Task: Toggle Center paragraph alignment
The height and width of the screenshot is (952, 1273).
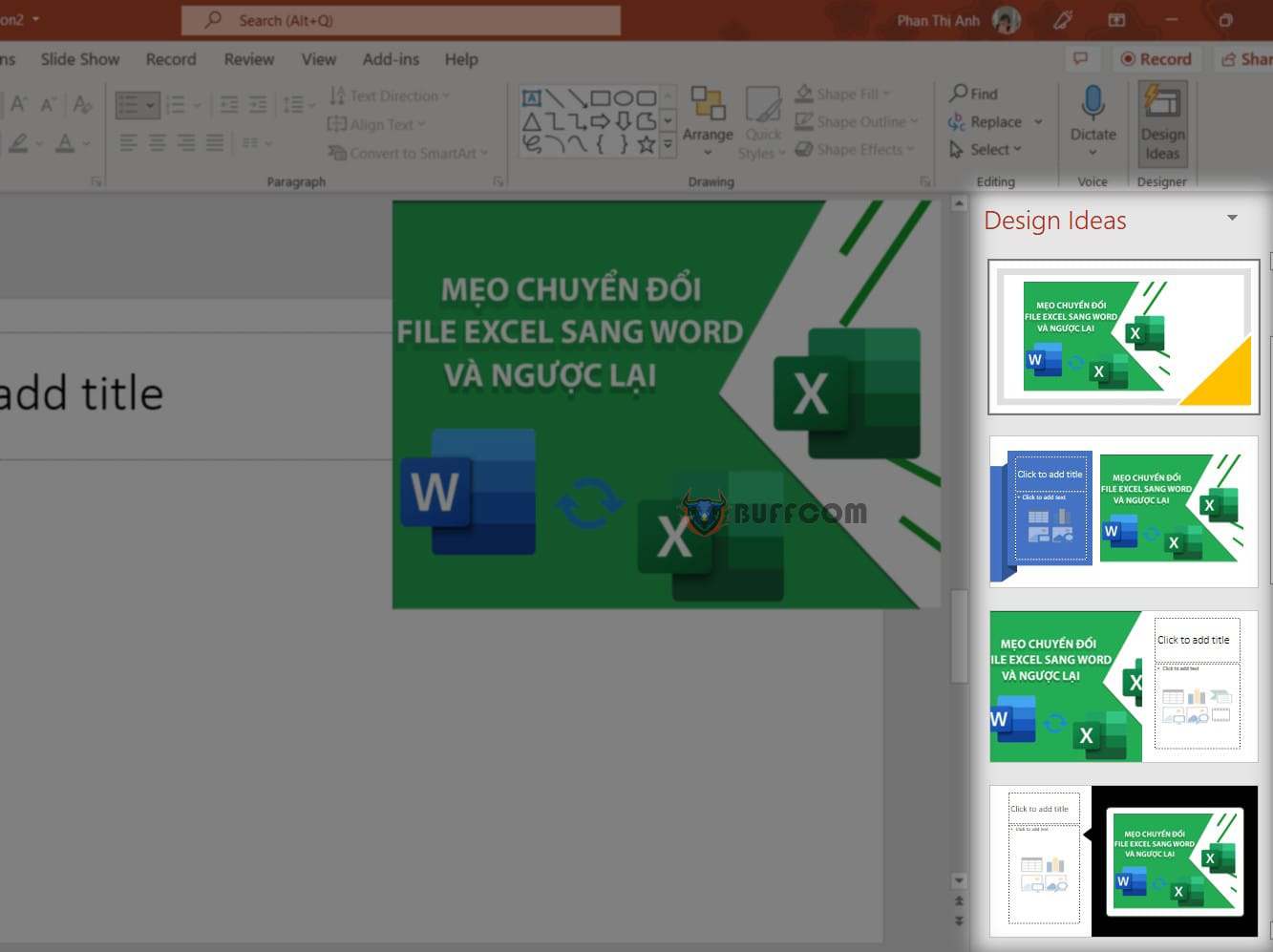Action: (158, 143)
